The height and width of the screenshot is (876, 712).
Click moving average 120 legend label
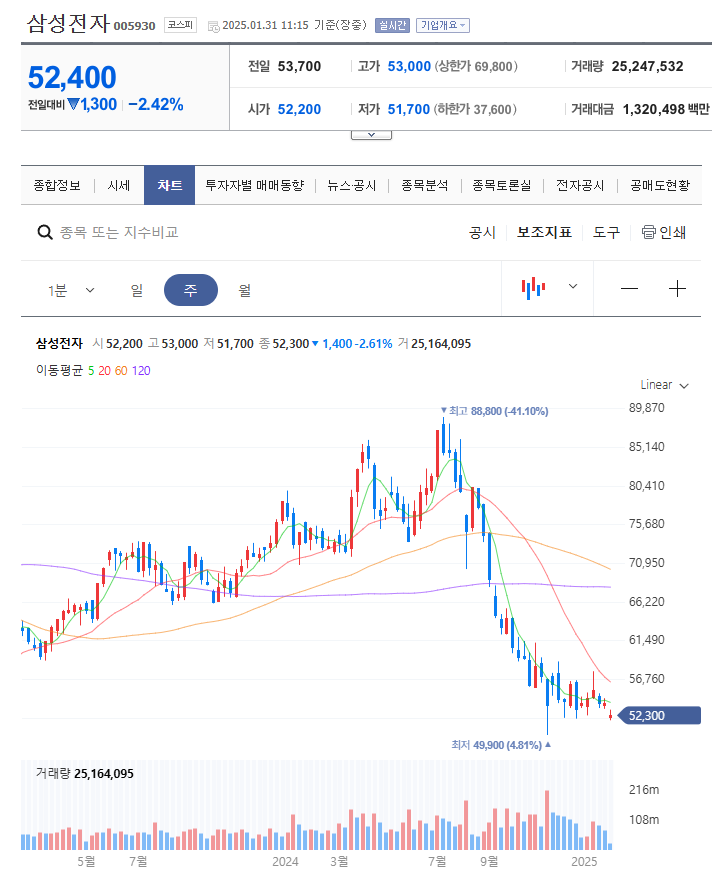coord(141,370)
